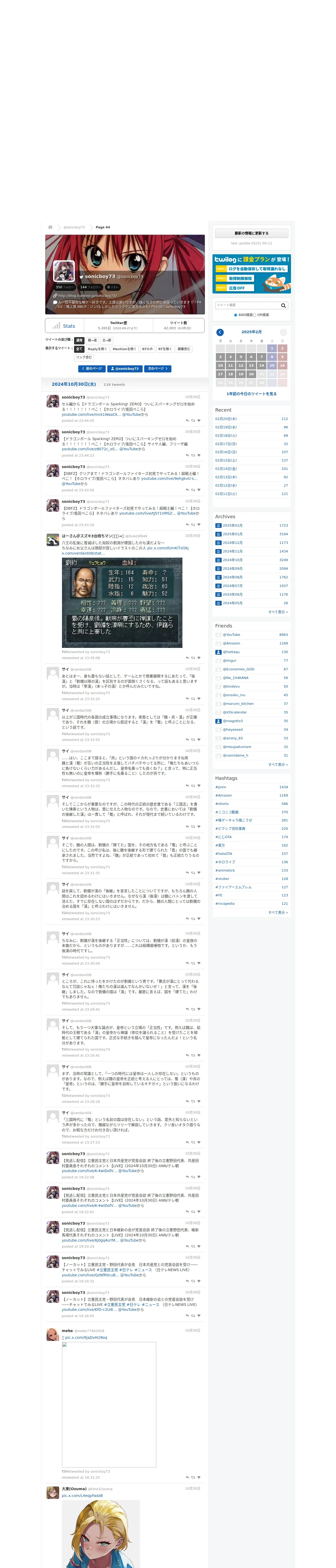Click list icon beside 2024年07月 archive
This screenshot has height=1568, width=336.
pos(218,586)
